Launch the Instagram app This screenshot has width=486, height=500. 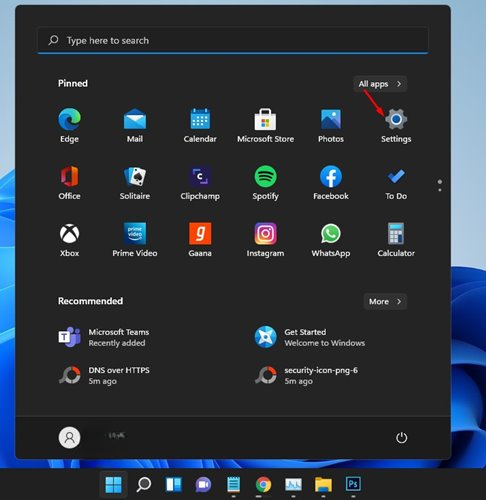tap(265, 240)
